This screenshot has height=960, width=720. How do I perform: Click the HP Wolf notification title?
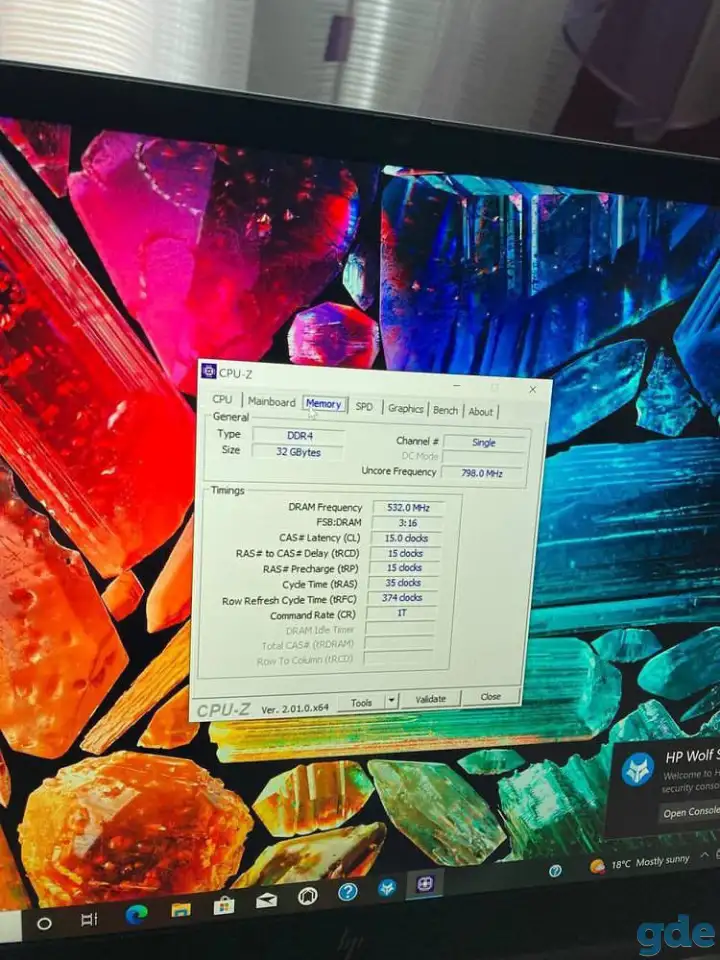(x=692, y=757)
